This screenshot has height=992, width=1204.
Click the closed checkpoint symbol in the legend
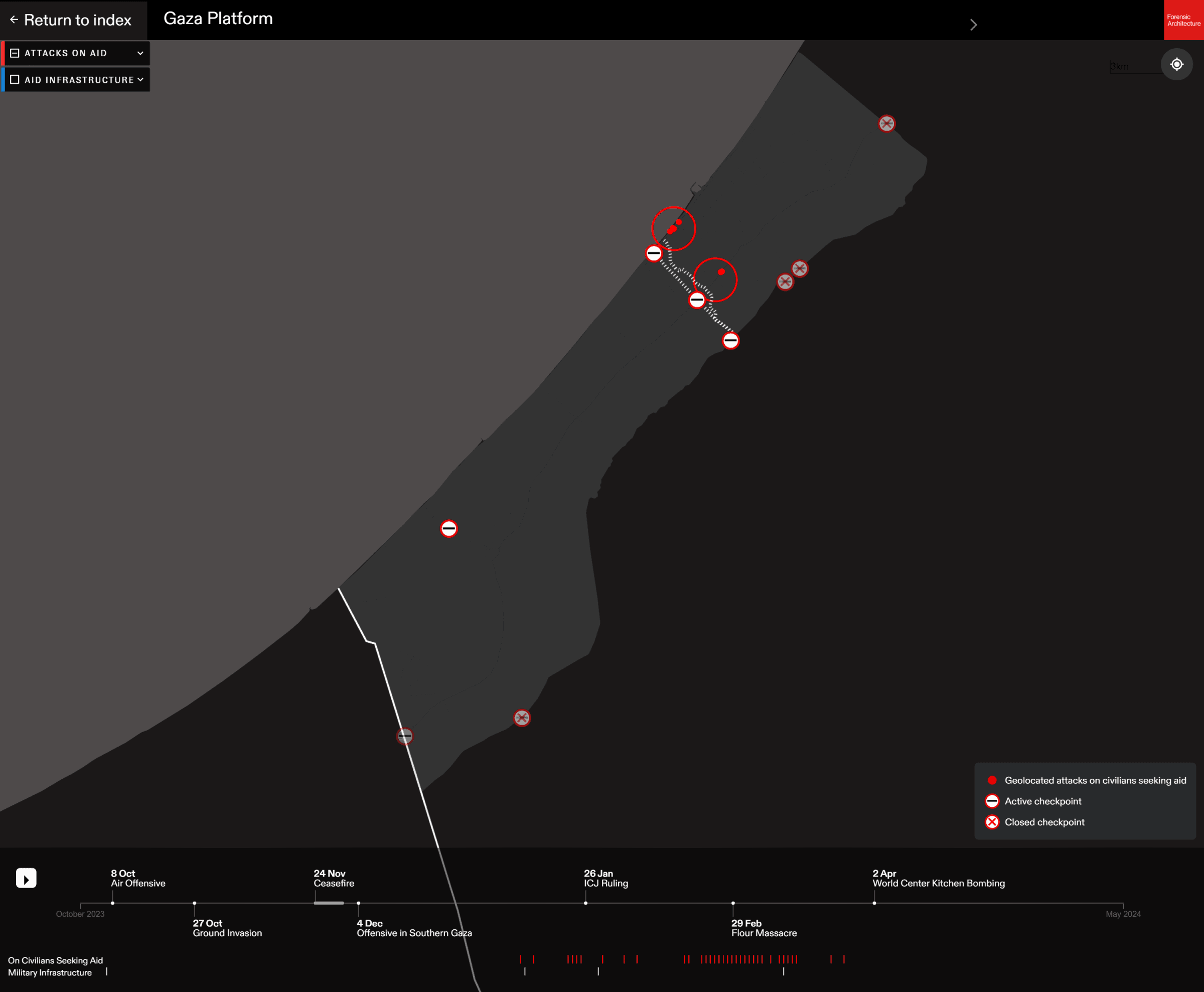point(991,822)
